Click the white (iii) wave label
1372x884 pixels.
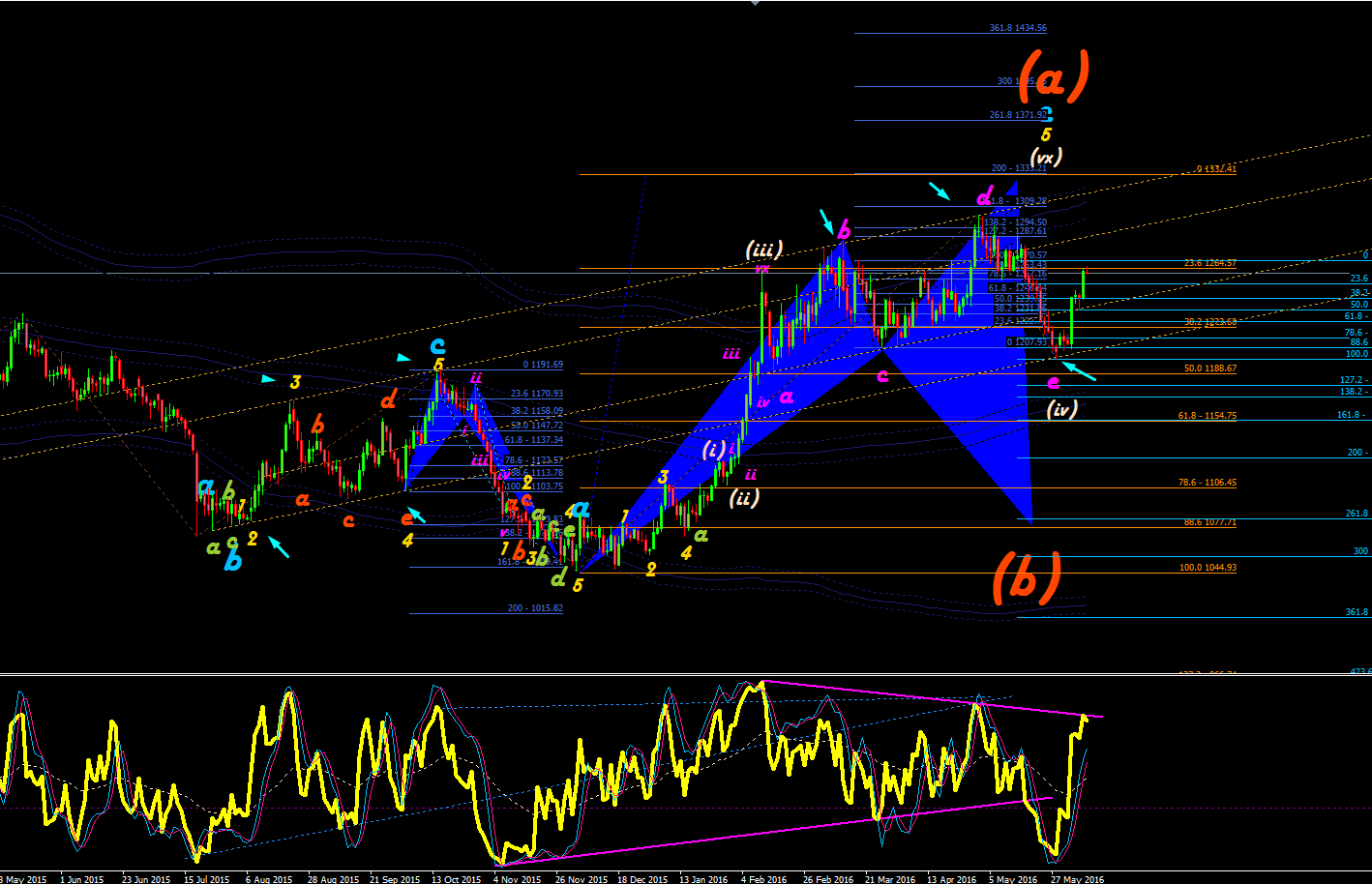763,250
